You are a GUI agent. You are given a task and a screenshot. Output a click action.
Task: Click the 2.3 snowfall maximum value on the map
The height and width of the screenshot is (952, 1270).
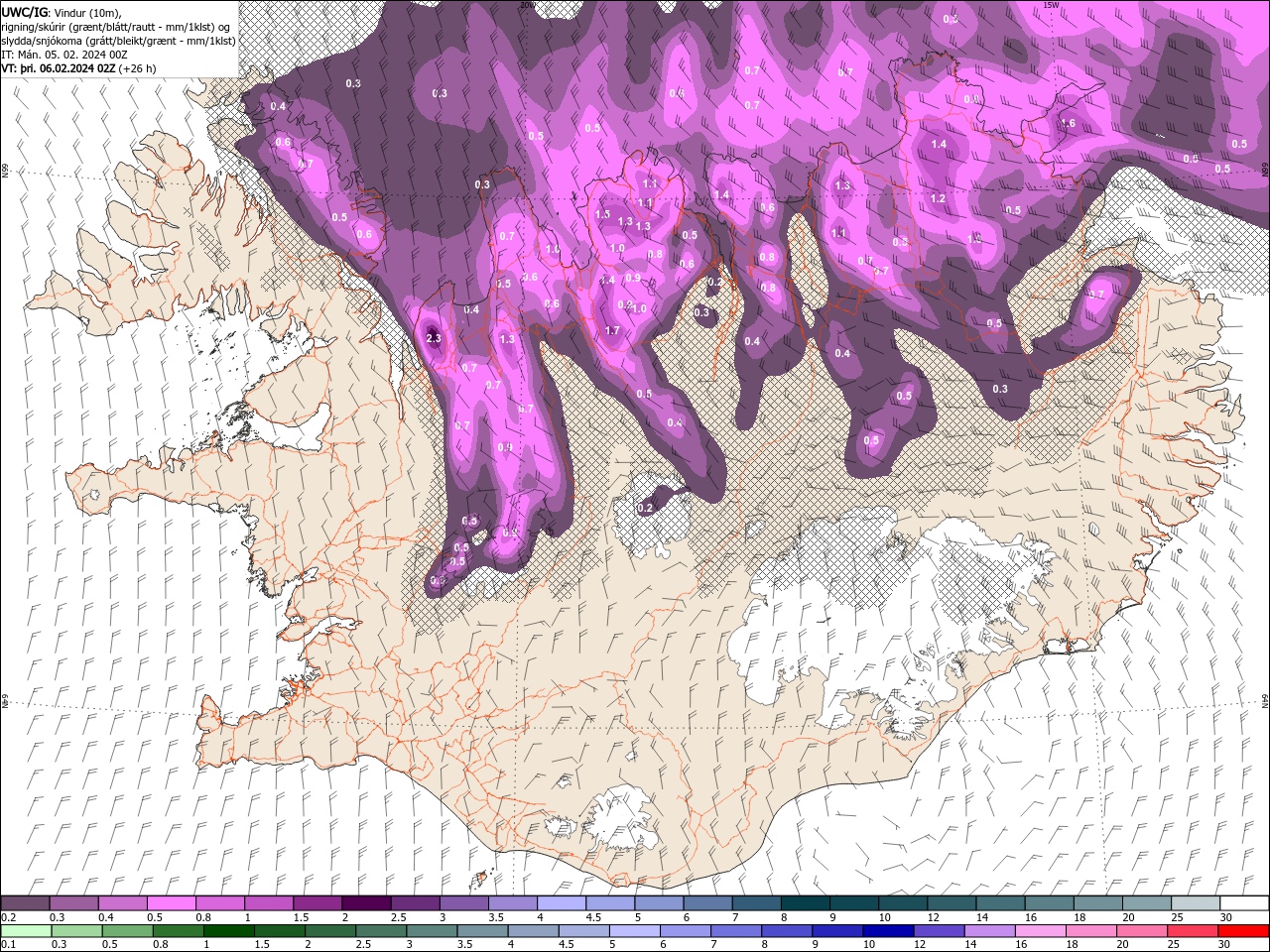click(433, 338)
